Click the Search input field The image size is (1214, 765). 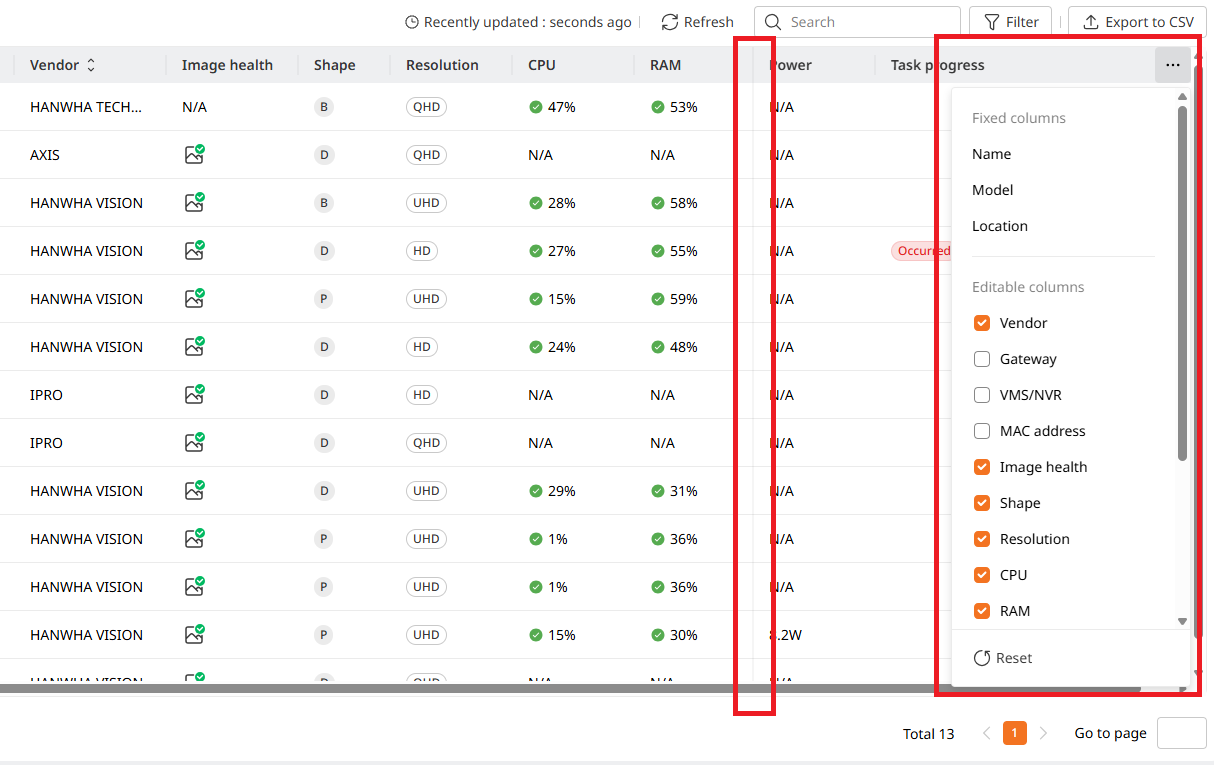pyautogui.click(x=857, y=22)
